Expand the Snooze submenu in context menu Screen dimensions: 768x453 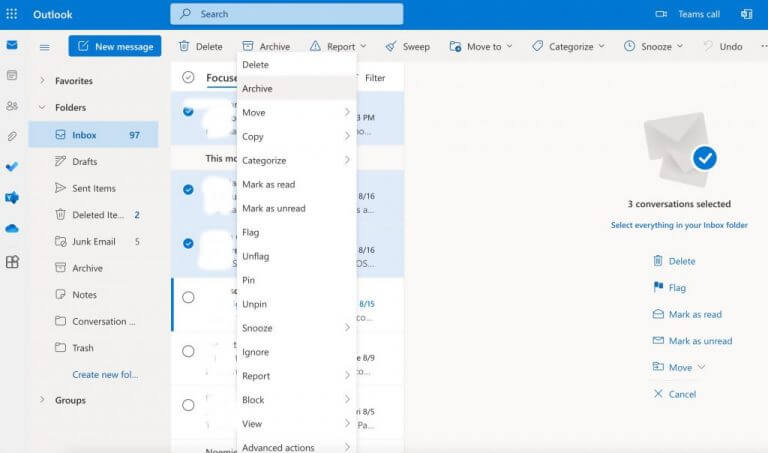296,328
